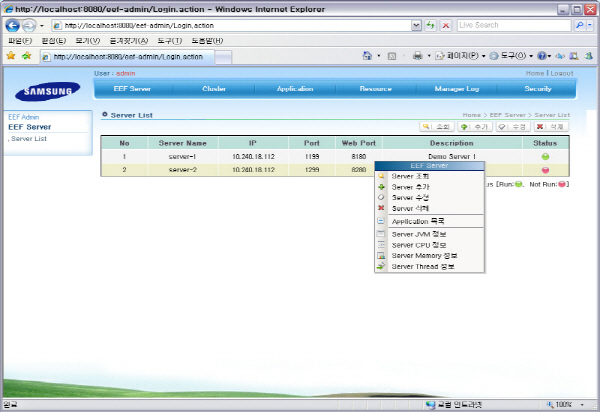
Task: Click the red Not Run status icon for server-2
Action: point(546,170)
